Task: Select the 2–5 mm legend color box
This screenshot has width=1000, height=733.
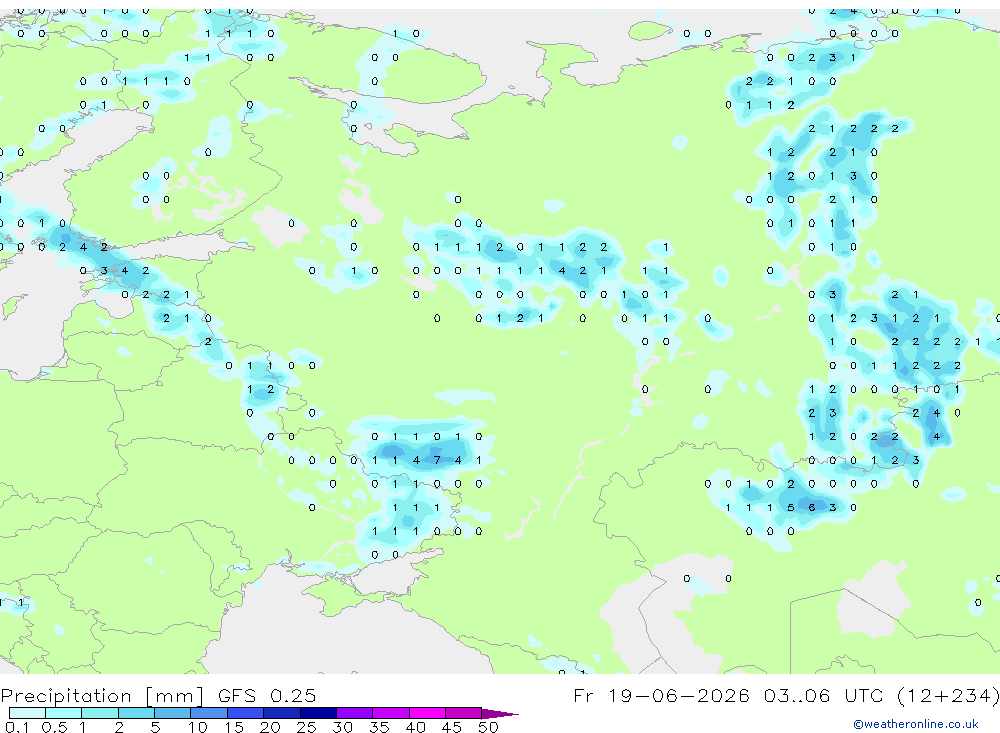Action: click(136, 713)
